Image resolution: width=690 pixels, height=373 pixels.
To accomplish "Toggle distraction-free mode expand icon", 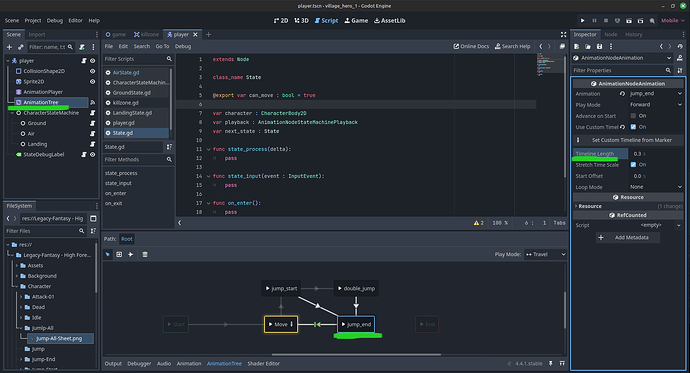I will (x=563, y=34).
